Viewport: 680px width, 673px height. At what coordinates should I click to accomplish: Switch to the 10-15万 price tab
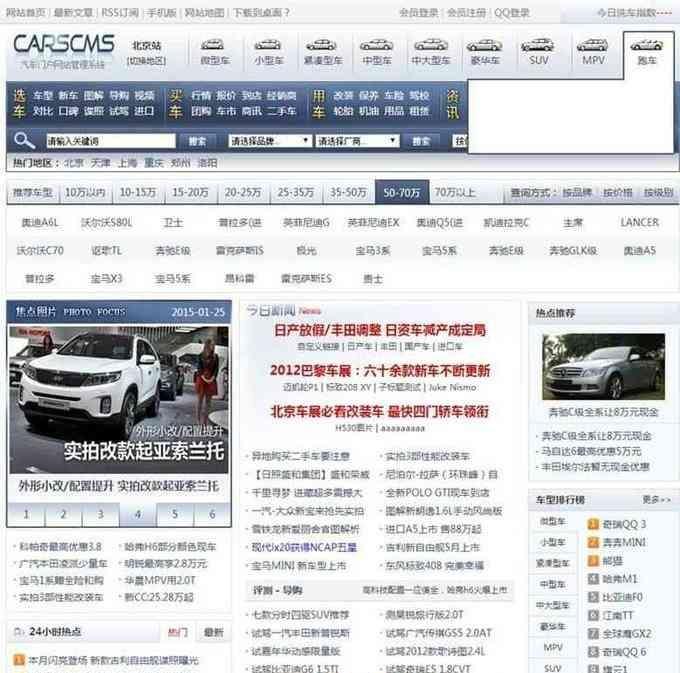pos(138,193)
